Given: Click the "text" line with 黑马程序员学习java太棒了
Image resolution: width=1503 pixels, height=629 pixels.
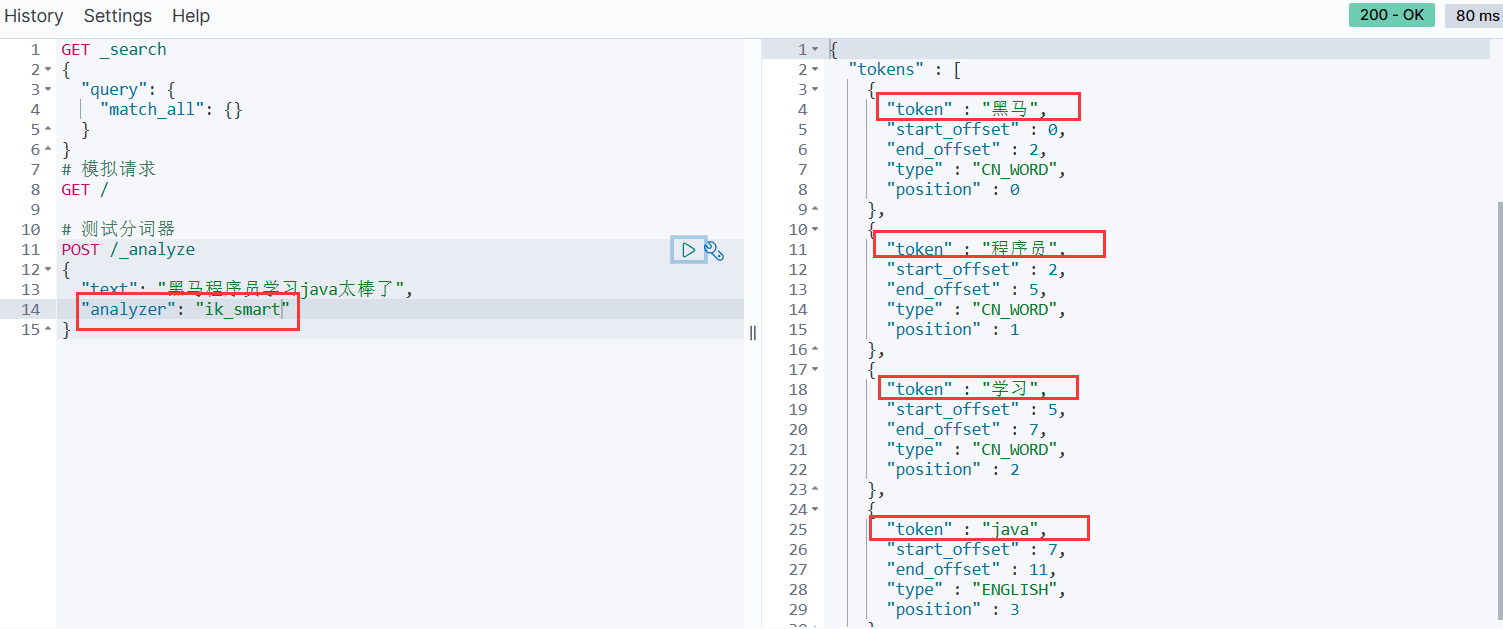Looking at the screenshot, I should tap(247, 290).
